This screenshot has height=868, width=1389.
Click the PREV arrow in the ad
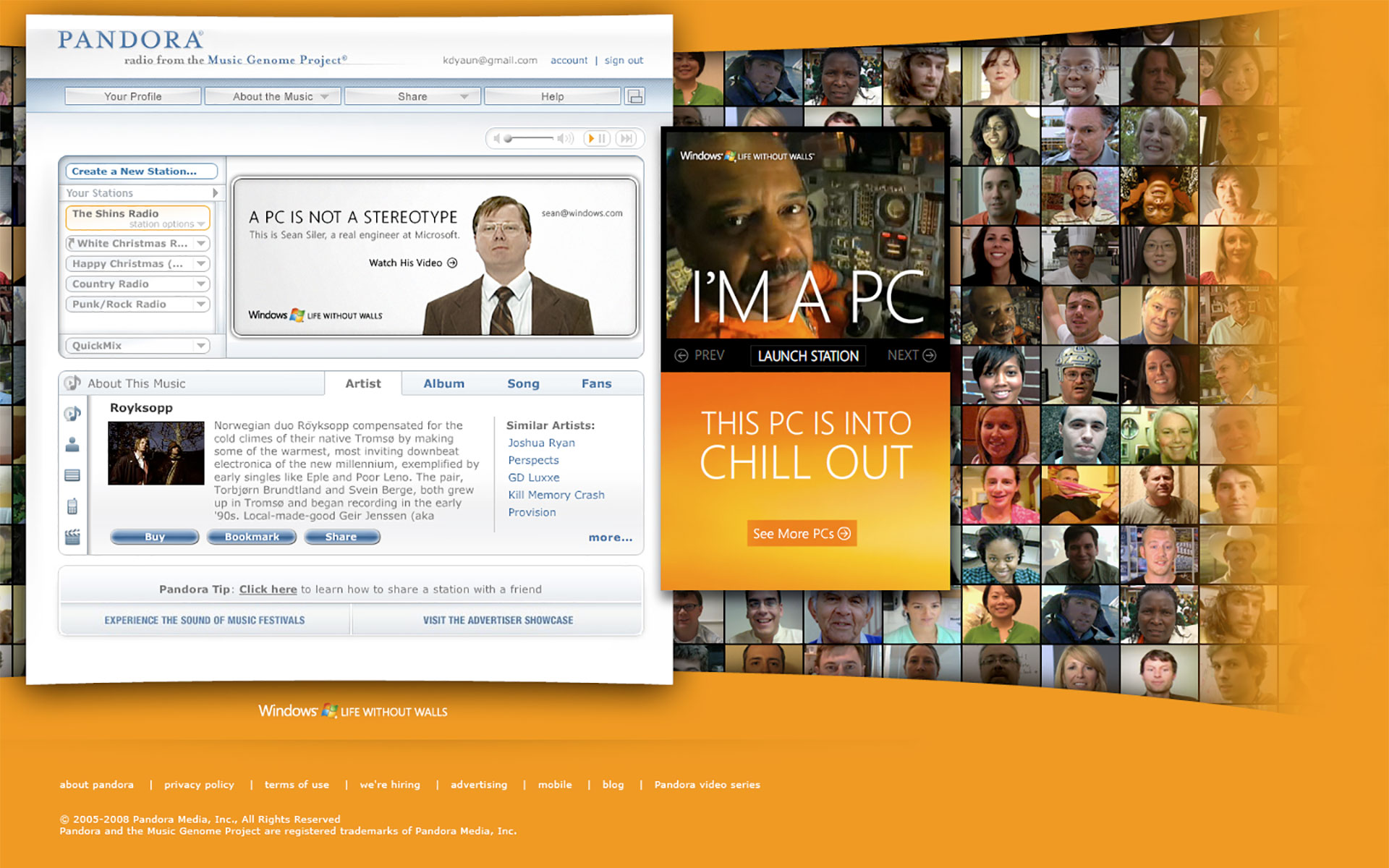[681, 355]
